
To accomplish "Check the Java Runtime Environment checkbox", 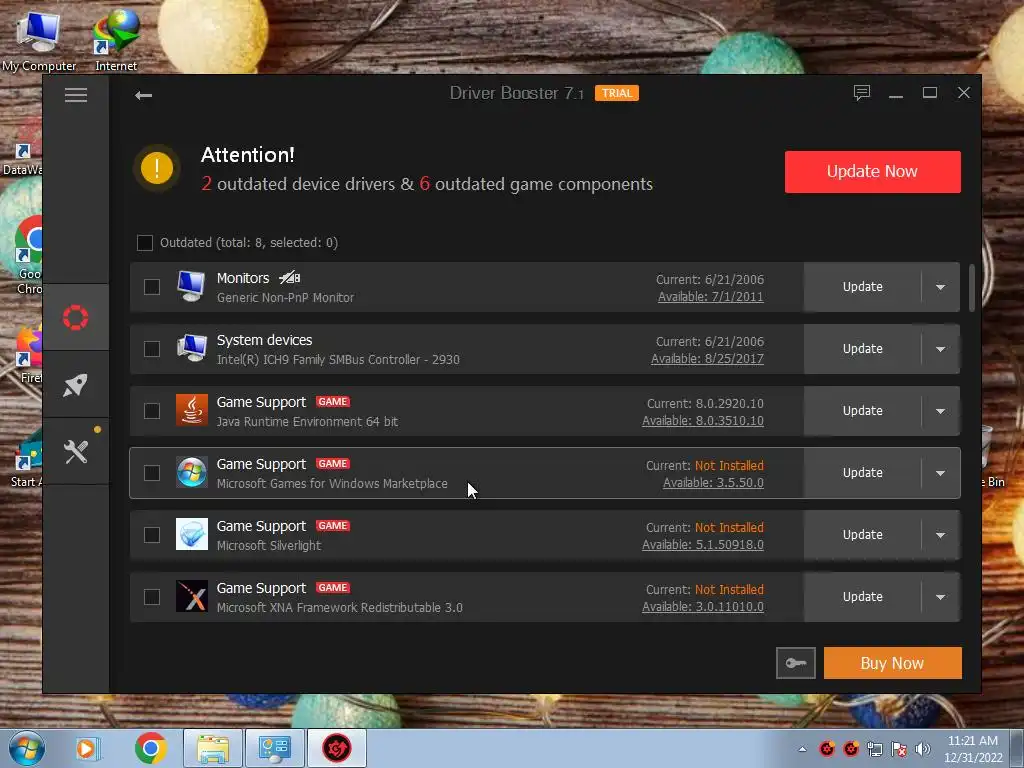I will pyautogui.click(x=152, y=411).
